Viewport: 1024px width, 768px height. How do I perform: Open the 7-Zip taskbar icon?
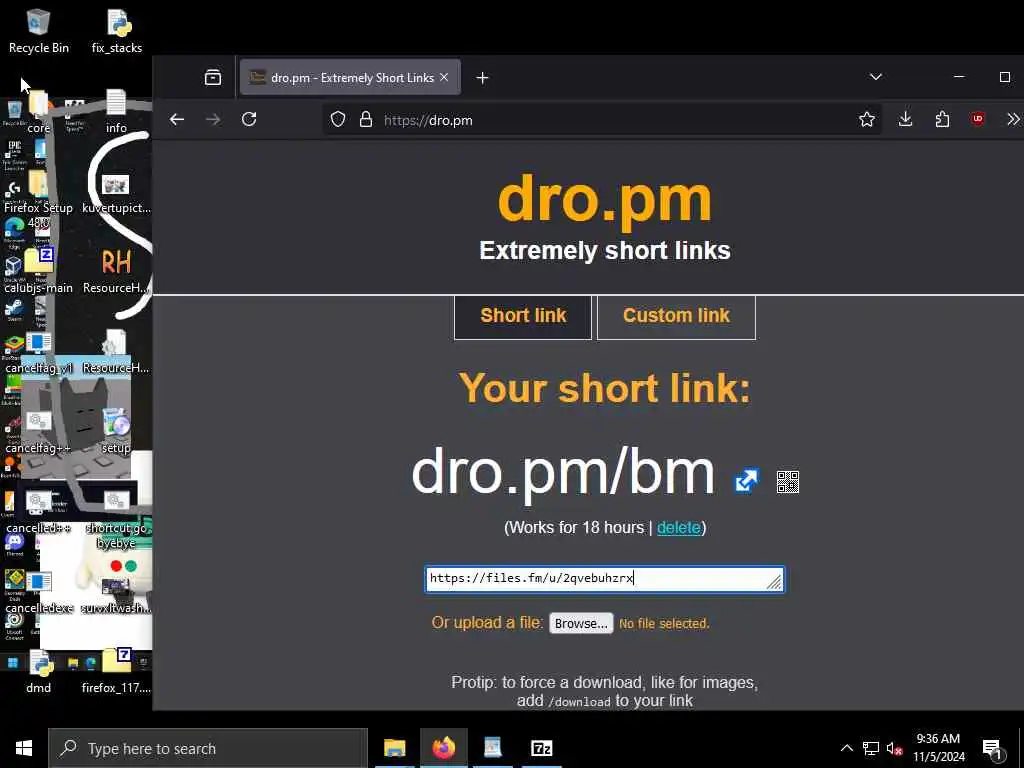(x=541, y=748)
